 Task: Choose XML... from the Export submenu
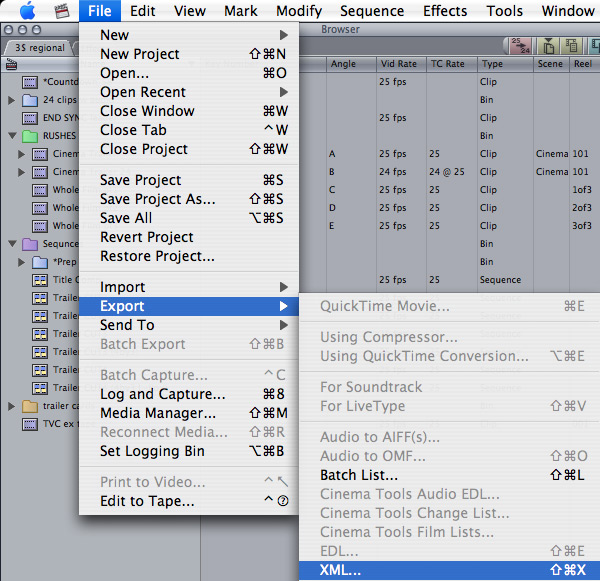[449, 570]
